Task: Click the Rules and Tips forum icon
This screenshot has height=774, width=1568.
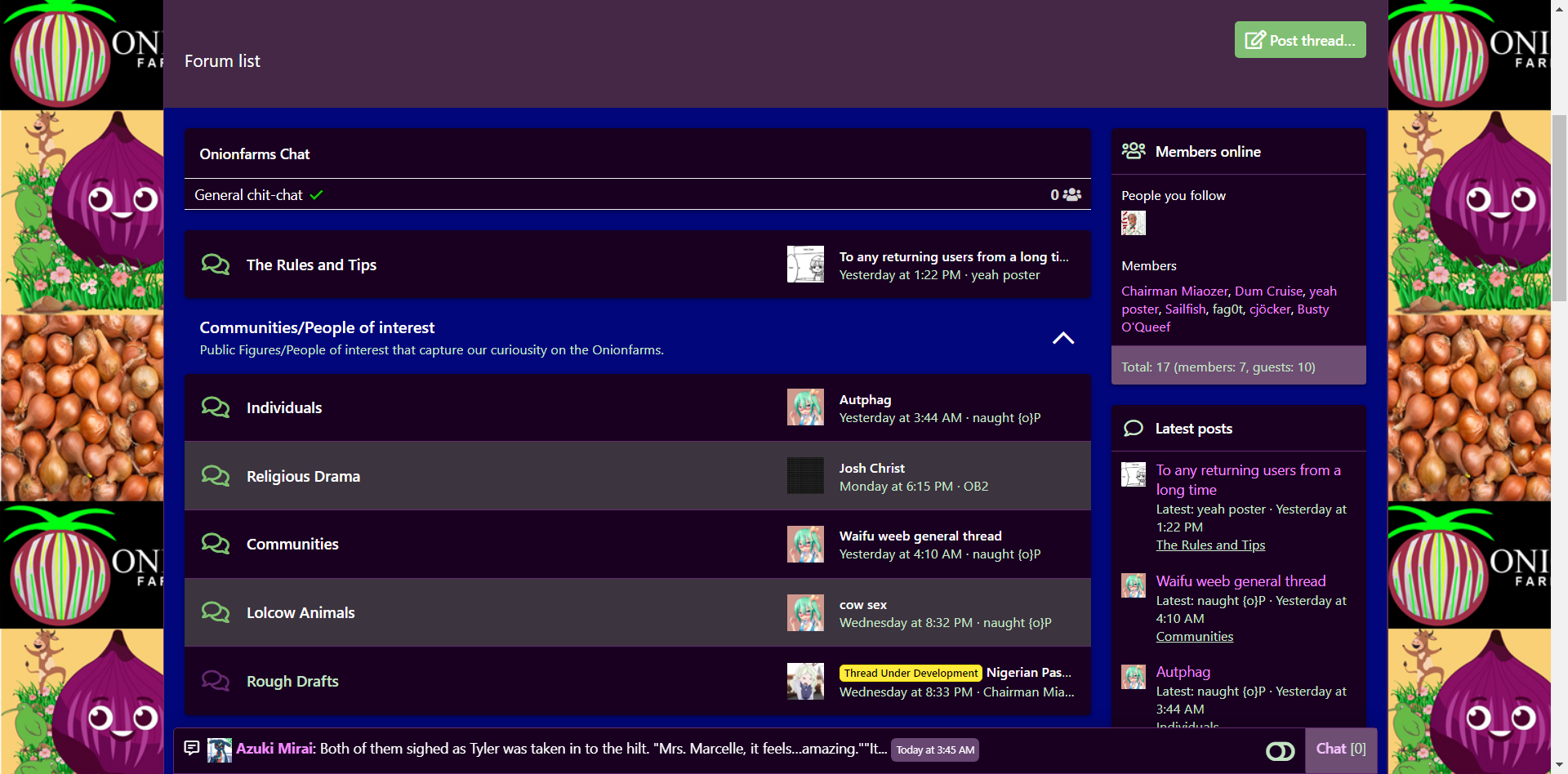Action: [216, 265]
